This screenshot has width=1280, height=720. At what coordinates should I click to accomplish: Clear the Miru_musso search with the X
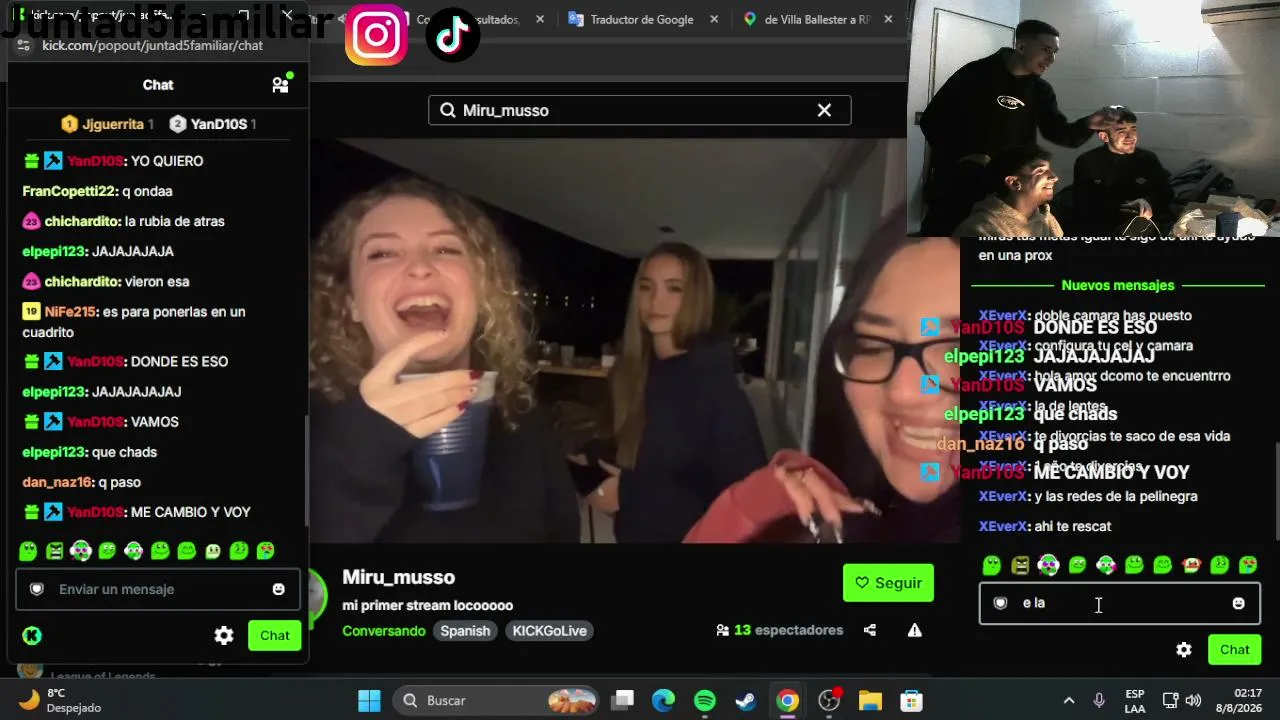click(824, 110)
